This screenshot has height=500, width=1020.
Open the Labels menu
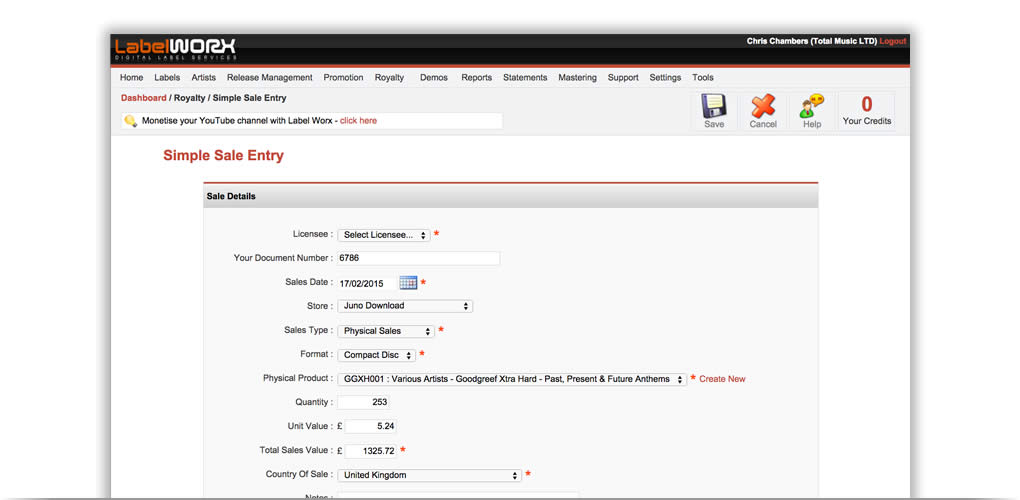click(167, 77)
